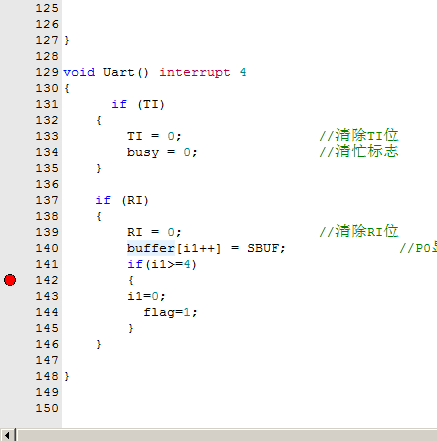The width and height of the screenshot is (437, 441).
Task: Click the green comment on line 133
Action: click(359, 136)
